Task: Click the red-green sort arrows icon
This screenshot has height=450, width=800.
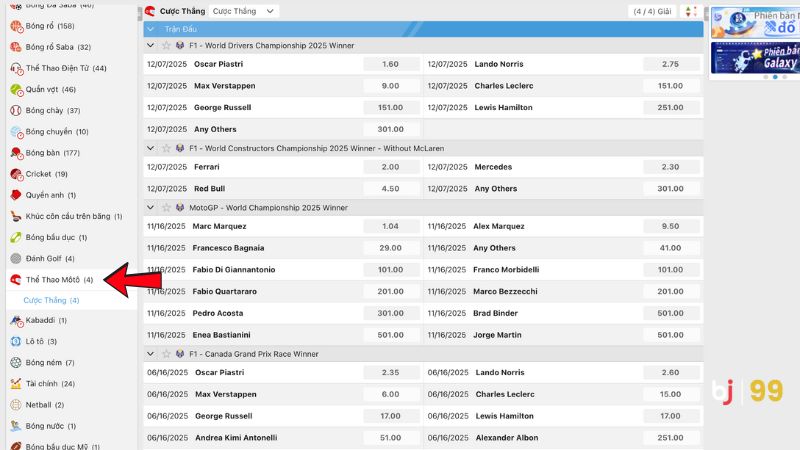Action: click(x=691, y=11)
